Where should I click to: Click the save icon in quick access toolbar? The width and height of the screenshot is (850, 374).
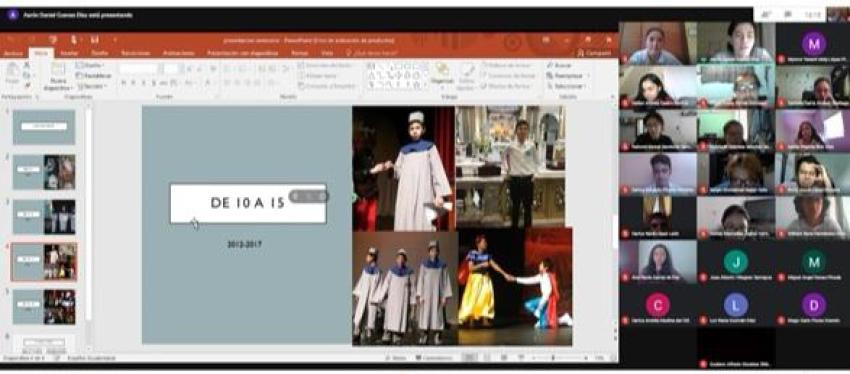click(x=95, y=40)
